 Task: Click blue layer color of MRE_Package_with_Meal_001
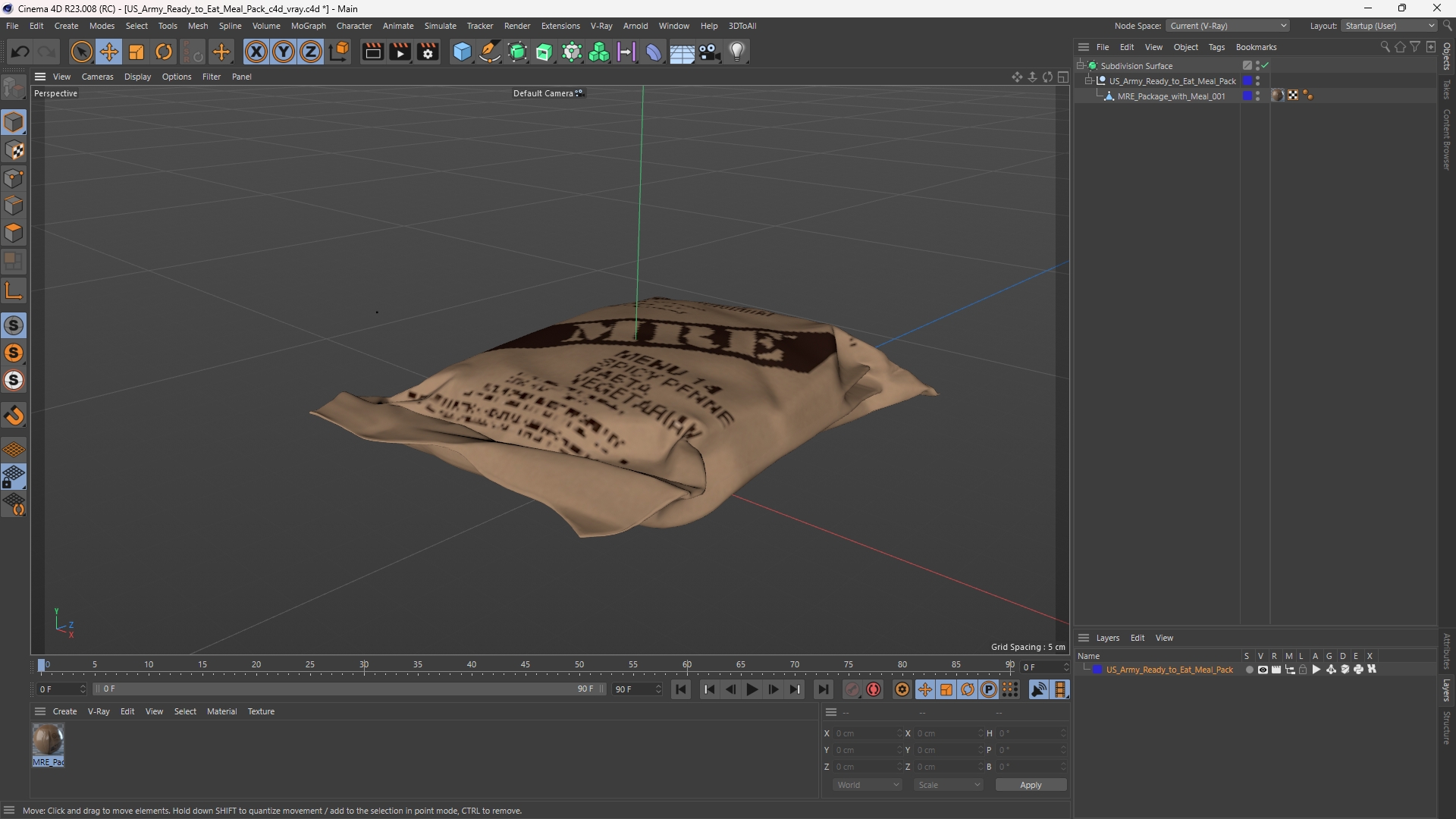click(x=1247, y=96)
